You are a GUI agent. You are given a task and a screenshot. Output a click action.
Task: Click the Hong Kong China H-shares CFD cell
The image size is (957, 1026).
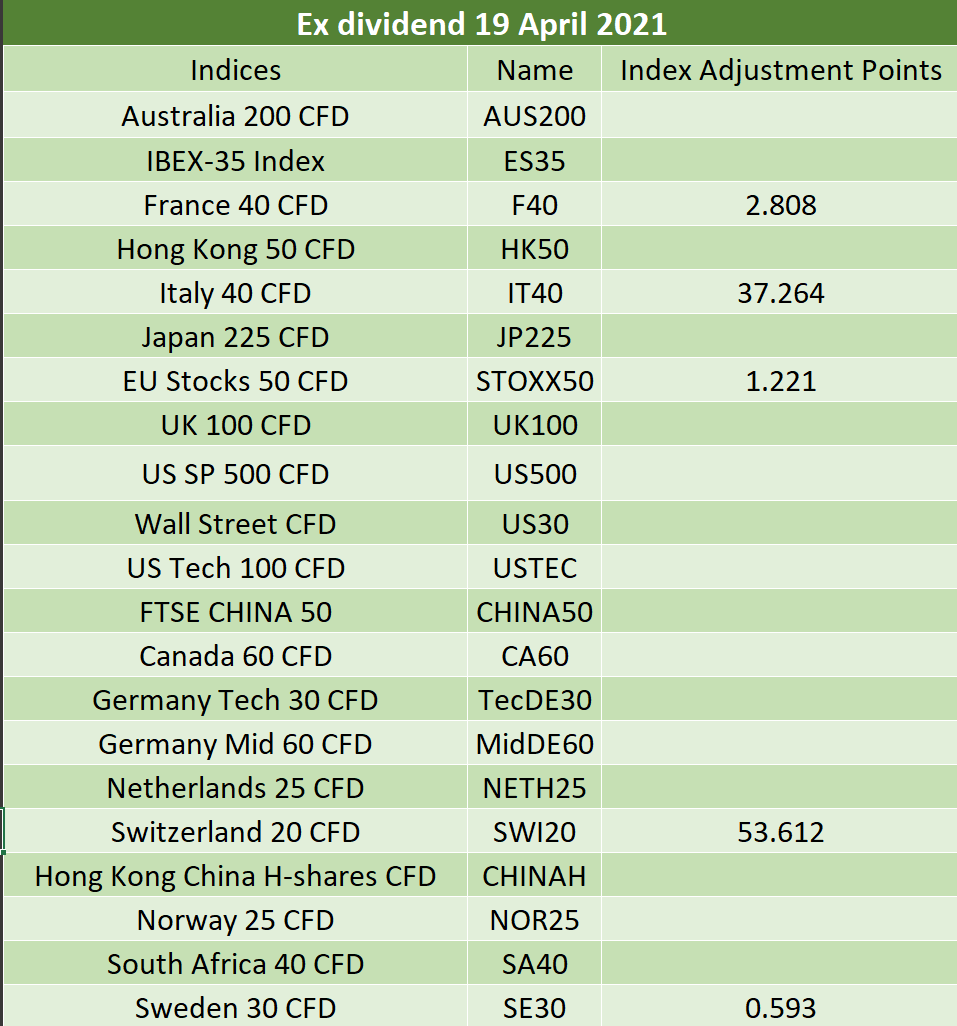click(235, 875)
